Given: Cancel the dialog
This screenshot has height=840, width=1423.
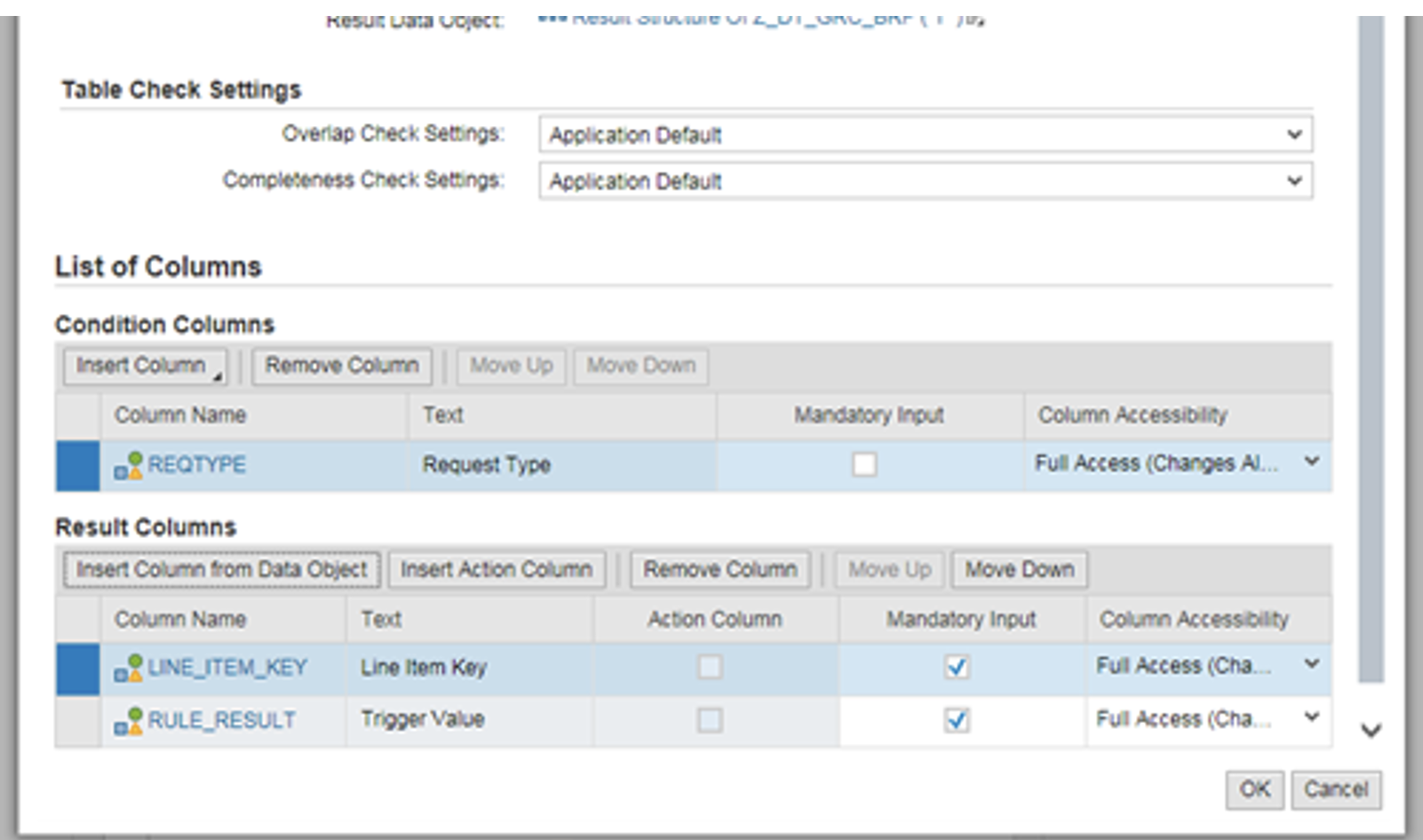Looking at the screenshot, I should pyautogui.click(x=1336, y=789).
